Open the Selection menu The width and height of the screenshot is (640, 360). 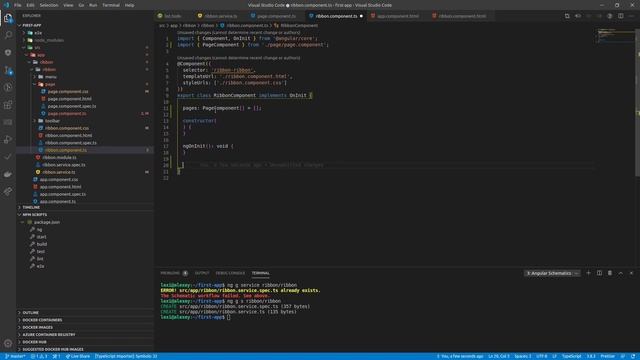(49, 5)
